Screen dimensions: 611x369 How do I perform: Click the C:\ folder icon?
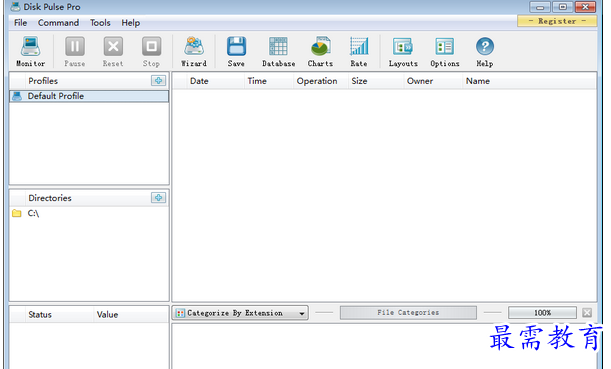pos(16,213)
